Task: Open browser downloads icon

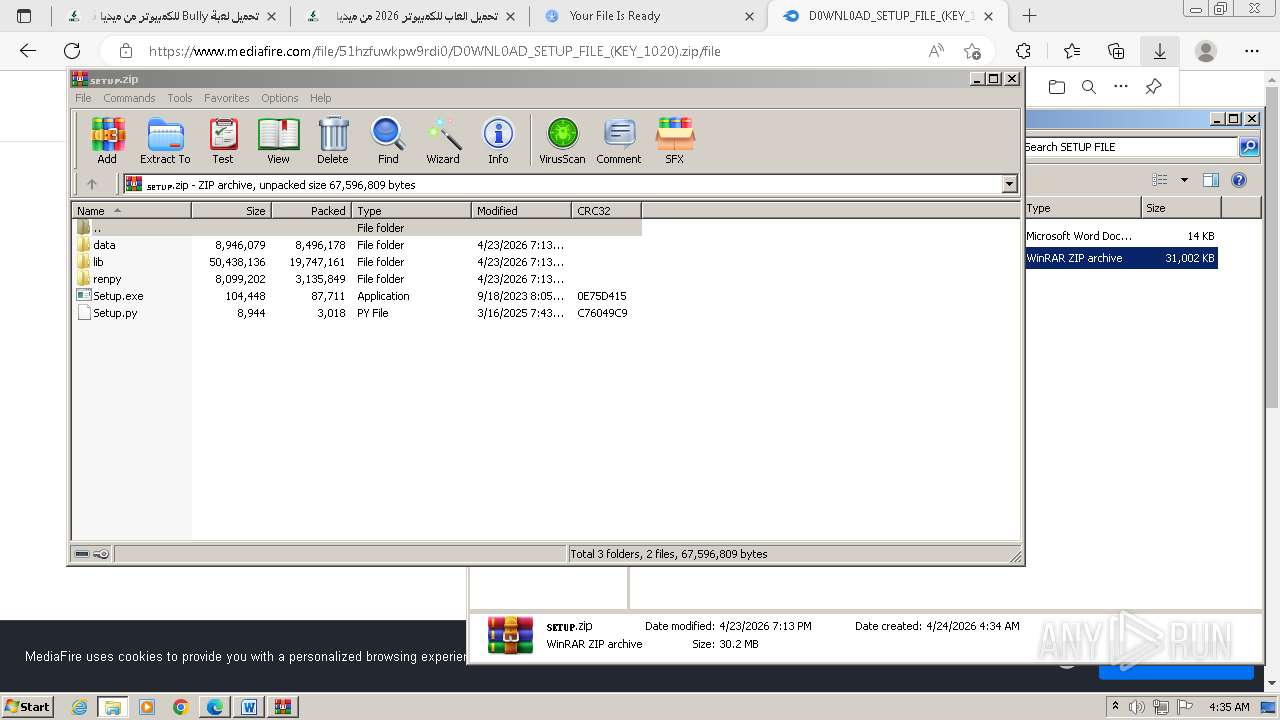Action: 1160,51
